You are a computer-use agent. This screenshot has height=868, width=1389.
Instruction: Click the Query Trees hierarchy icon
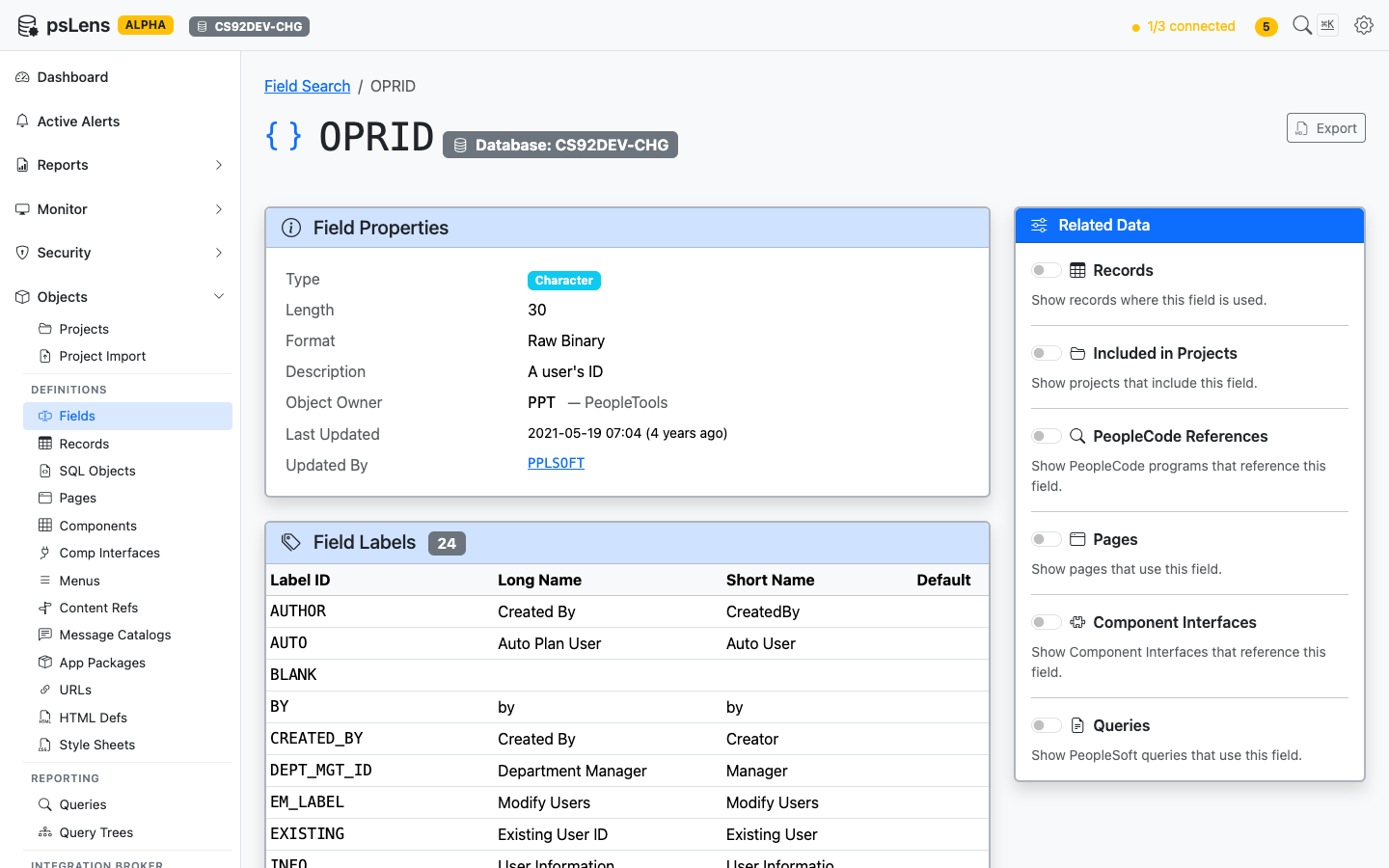[x=45, y=832]
